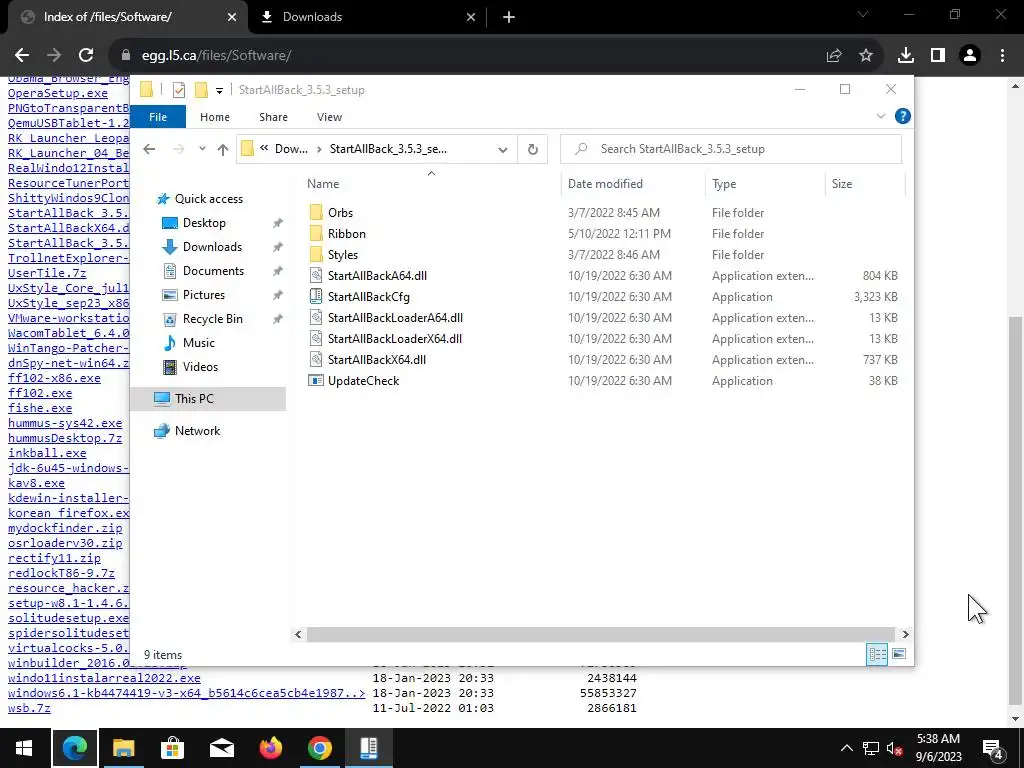Open Chrome downloads icon

tap(906, 56)
